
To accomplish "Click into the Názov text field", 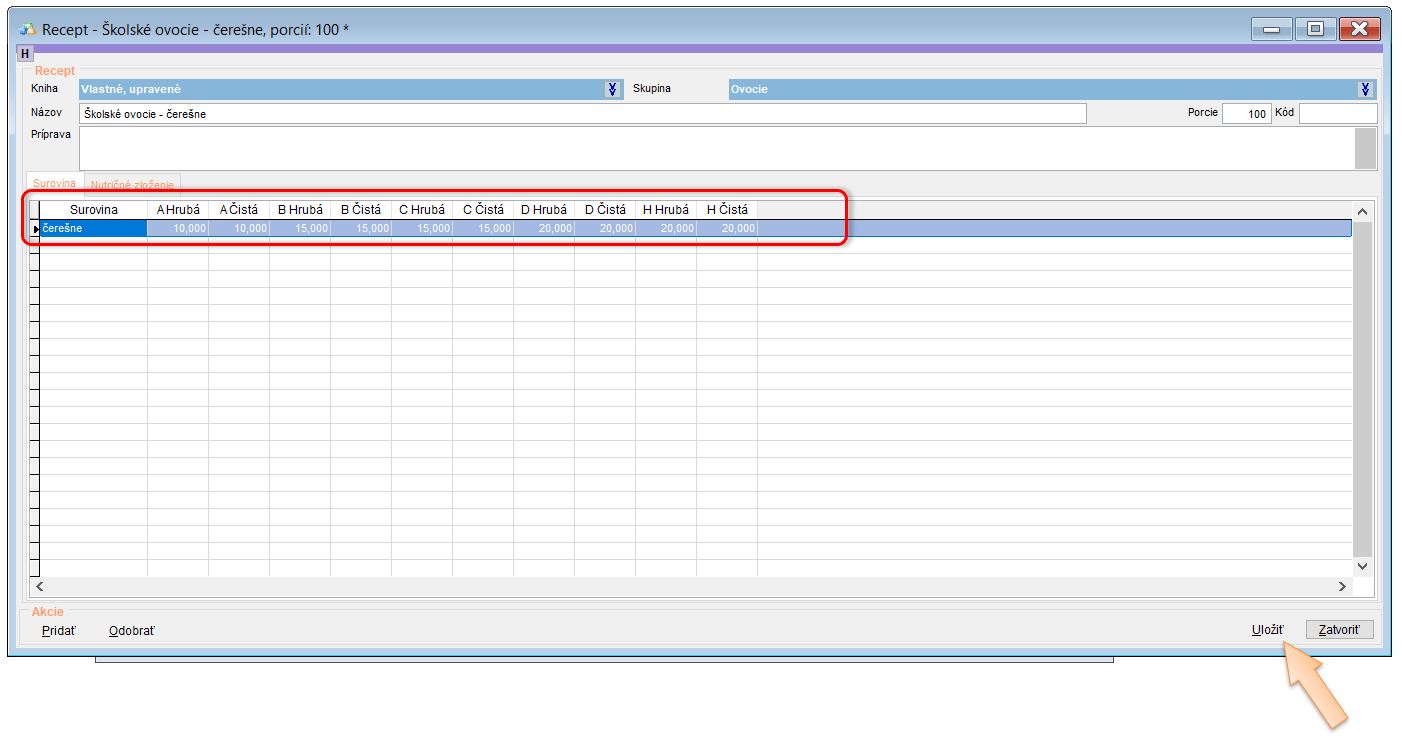I will pos(582,114).
